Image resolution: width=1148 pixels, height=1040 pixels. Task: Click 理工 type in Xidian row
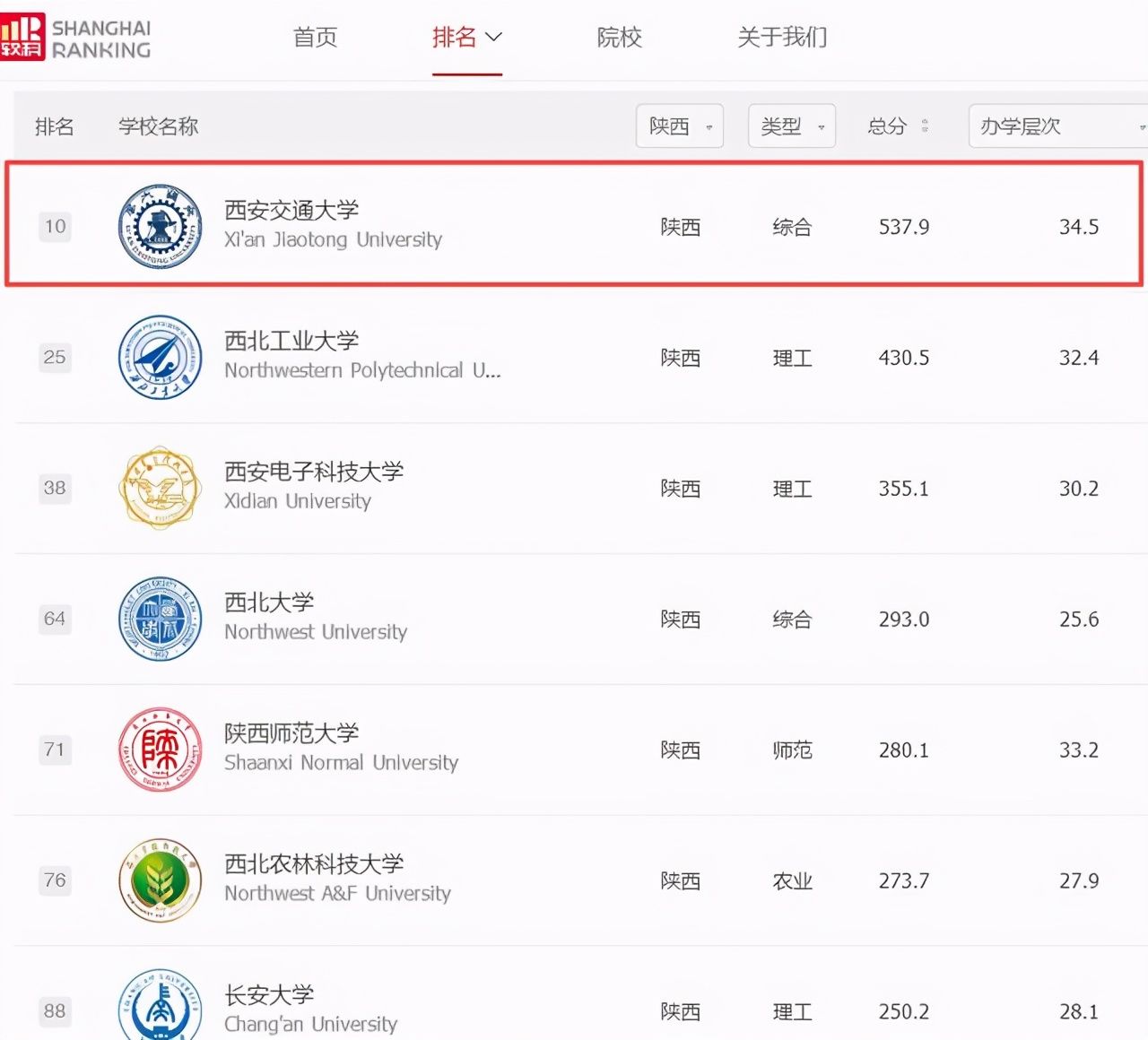pos(792,490)
